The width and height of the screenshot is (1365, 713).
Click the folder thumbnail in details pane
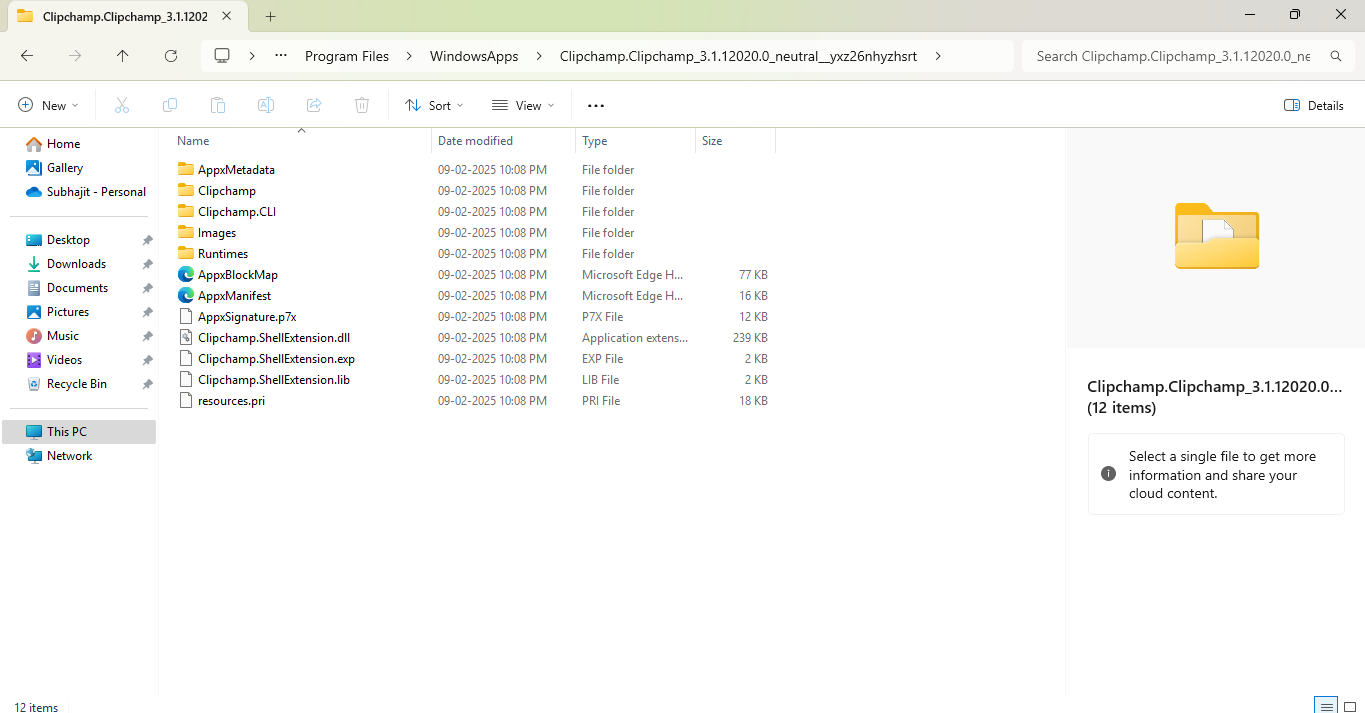1216,236
